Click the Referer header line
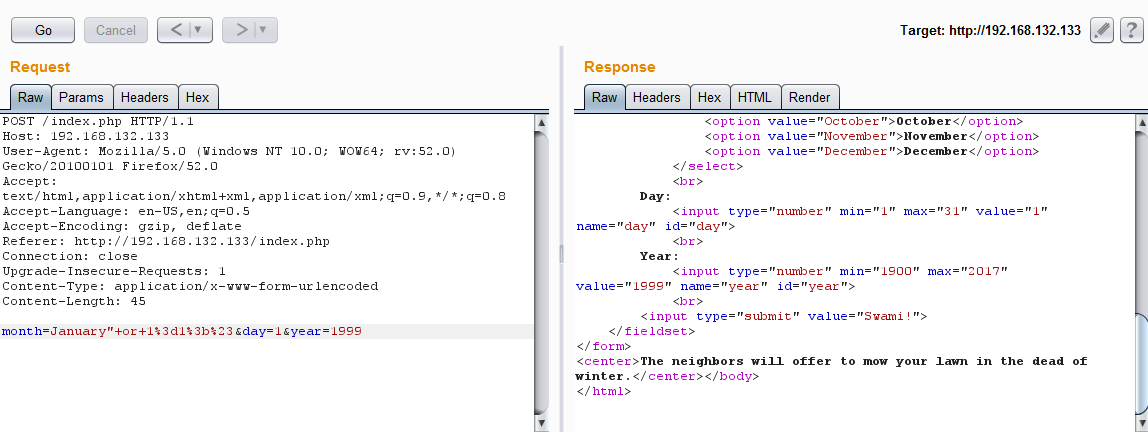This screenshot has height=432, width=1148. click(x=165, y=242)
